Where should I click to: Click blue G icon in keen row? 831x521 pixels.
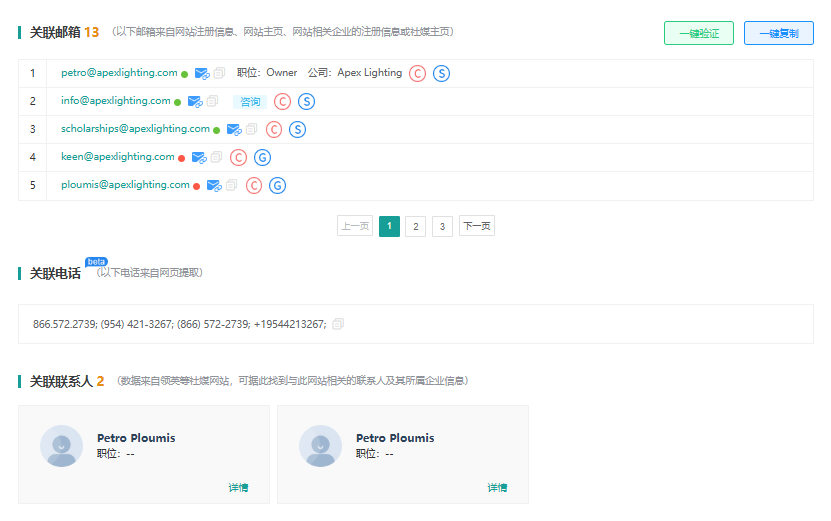coord(262,157)
